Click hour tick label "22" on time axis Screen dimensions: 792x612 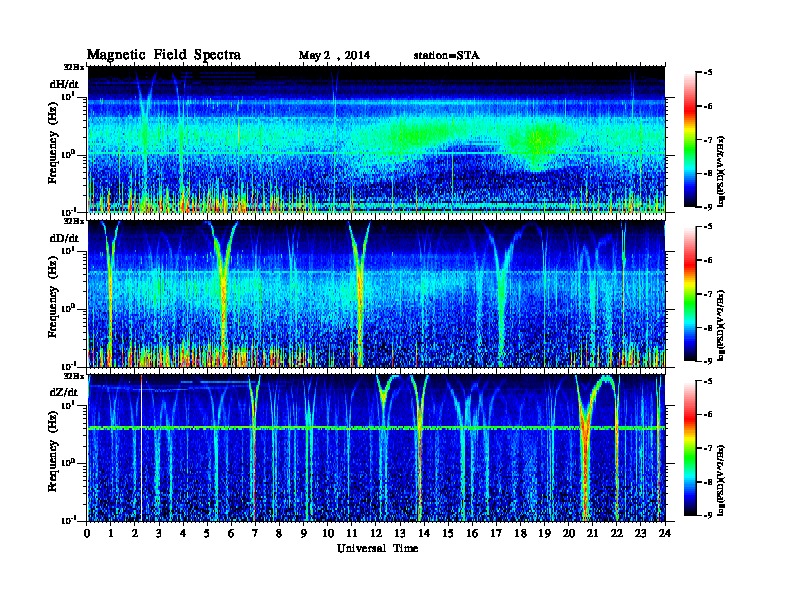point(617,534)
